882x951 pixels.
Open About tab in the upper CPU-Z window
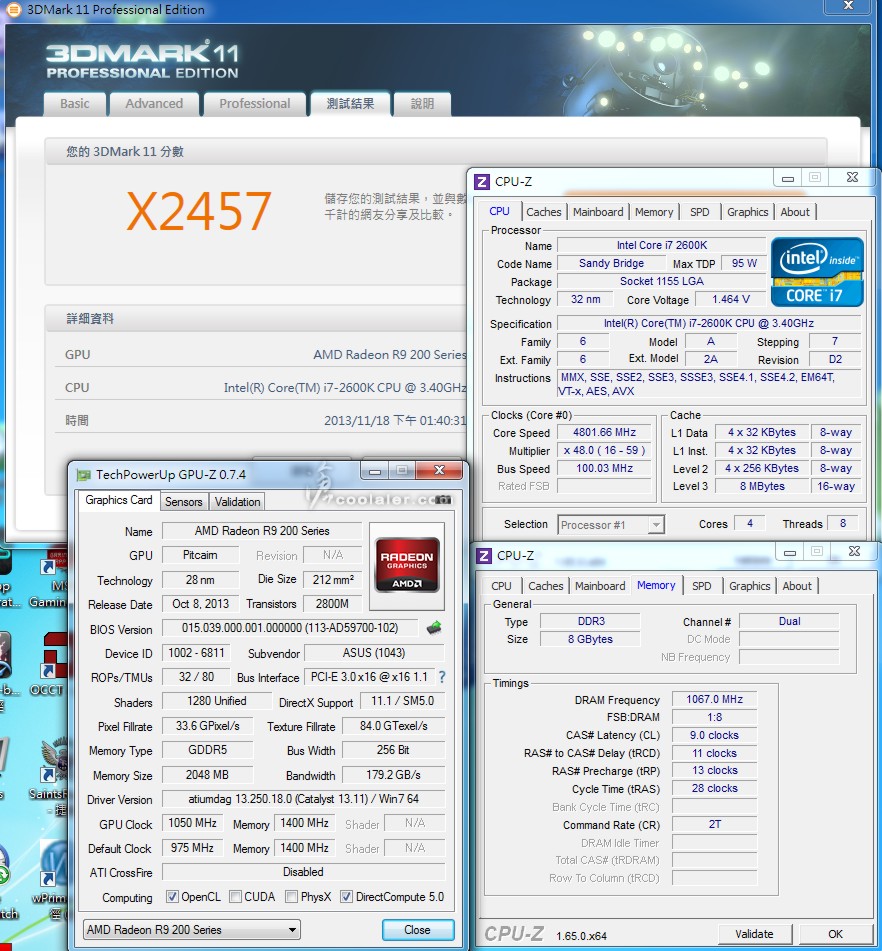[795, 212]
